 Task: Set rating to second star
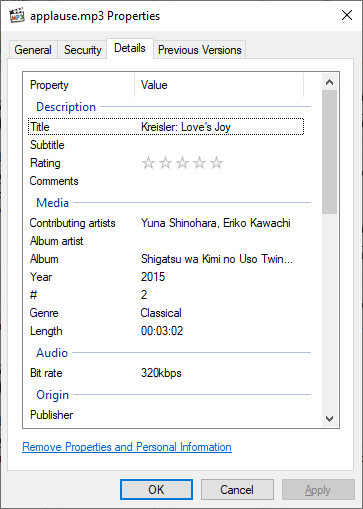[165, 163]
